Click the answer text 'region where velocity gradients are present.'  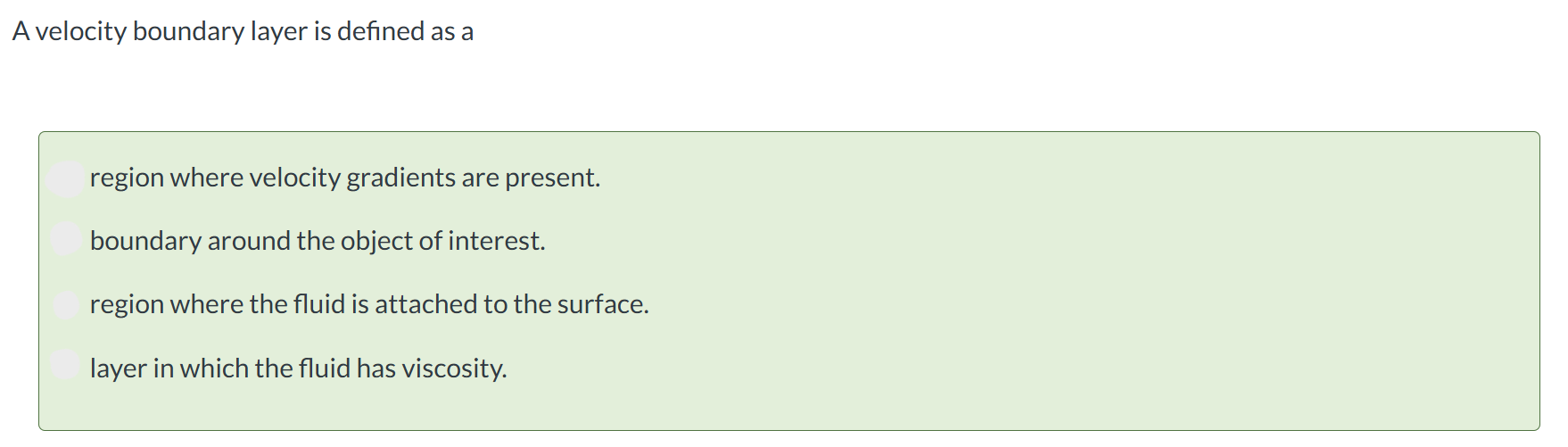[345, 178]
